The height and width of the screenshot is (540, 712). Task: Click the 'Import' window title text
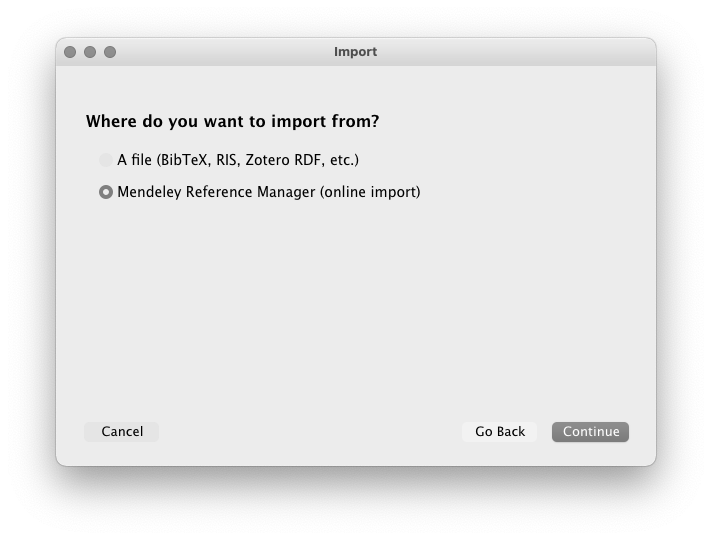356,52
